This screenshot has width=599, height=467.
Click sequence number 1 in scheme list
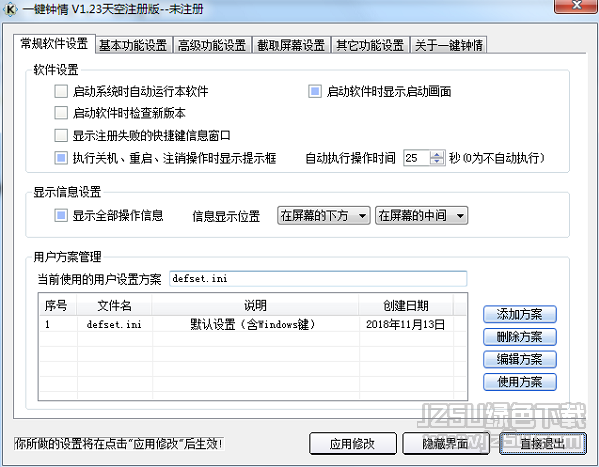[x=47, y=325]
